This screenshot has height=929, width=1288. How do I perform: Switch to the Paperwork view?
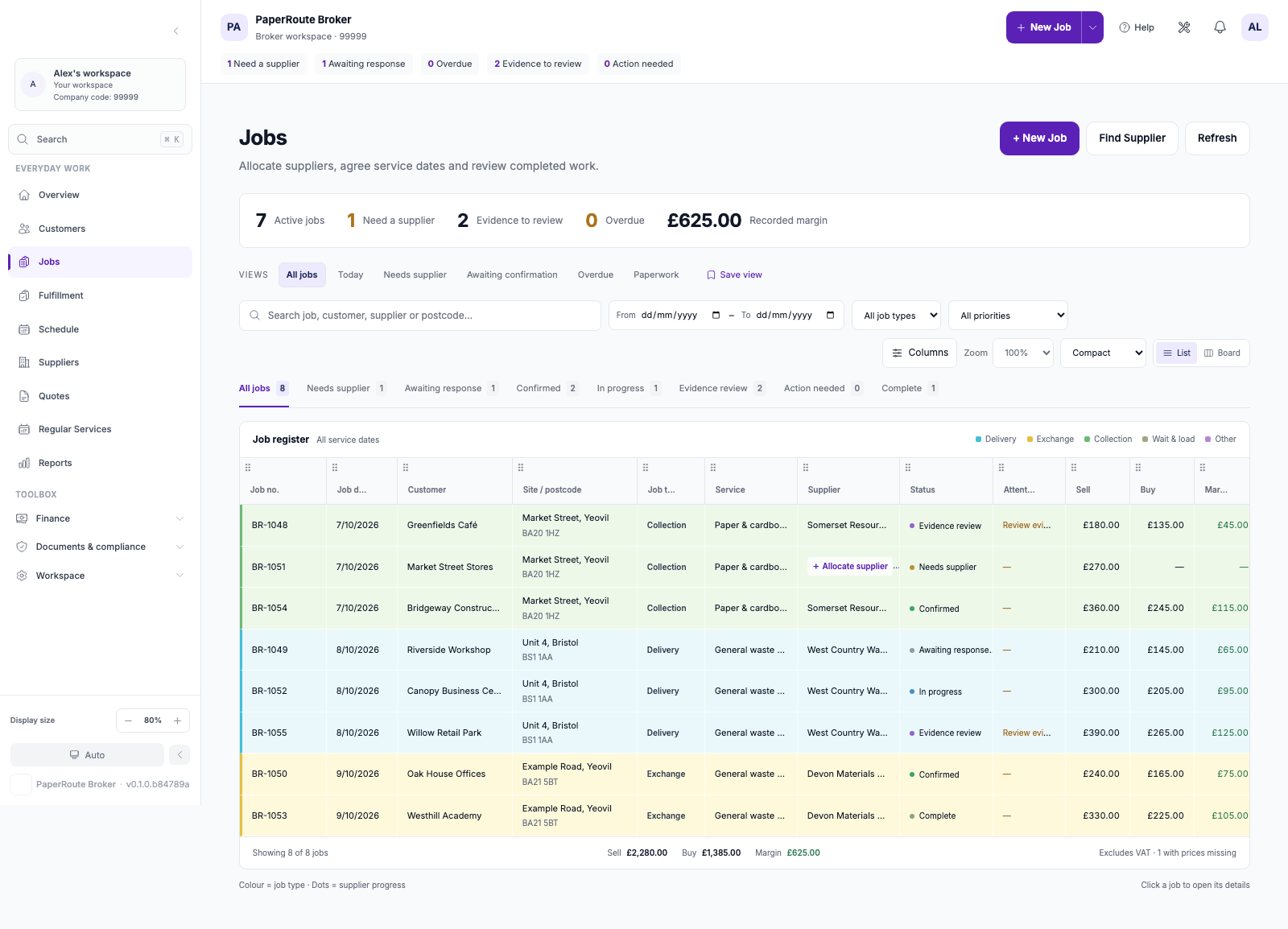click(656, 275)
